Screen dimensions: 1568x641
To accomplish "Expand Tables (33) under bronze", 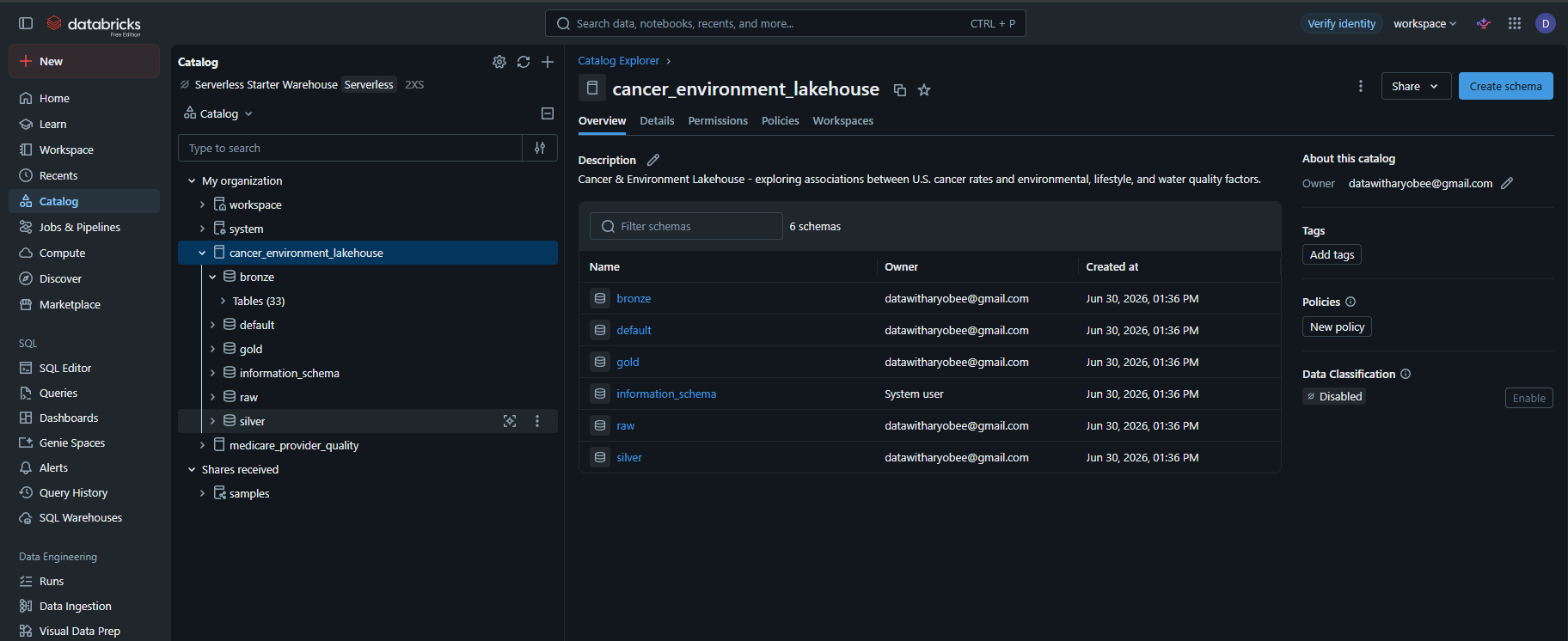I will (223, 301).
